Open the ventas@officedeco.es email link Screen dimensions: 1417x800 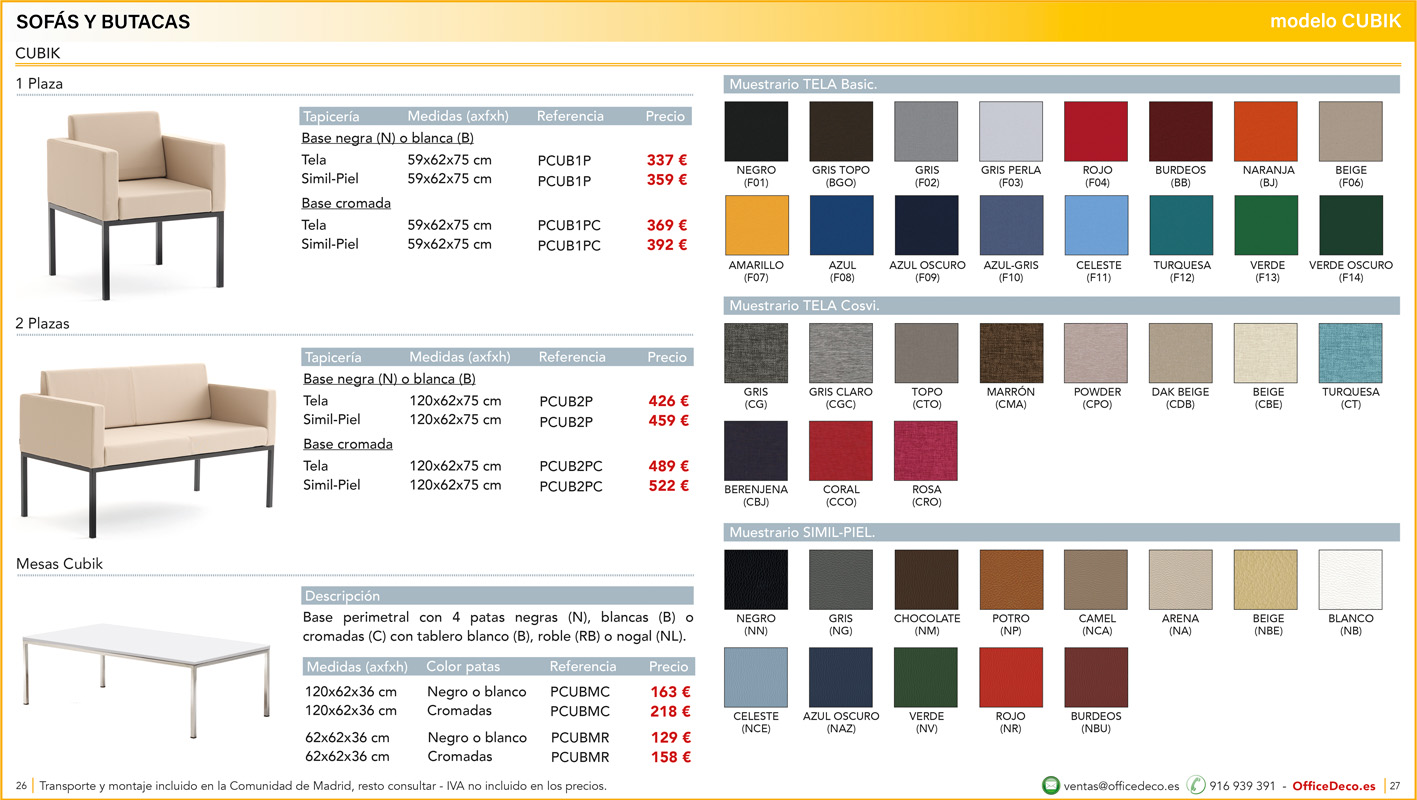(x=1121, y=786)
